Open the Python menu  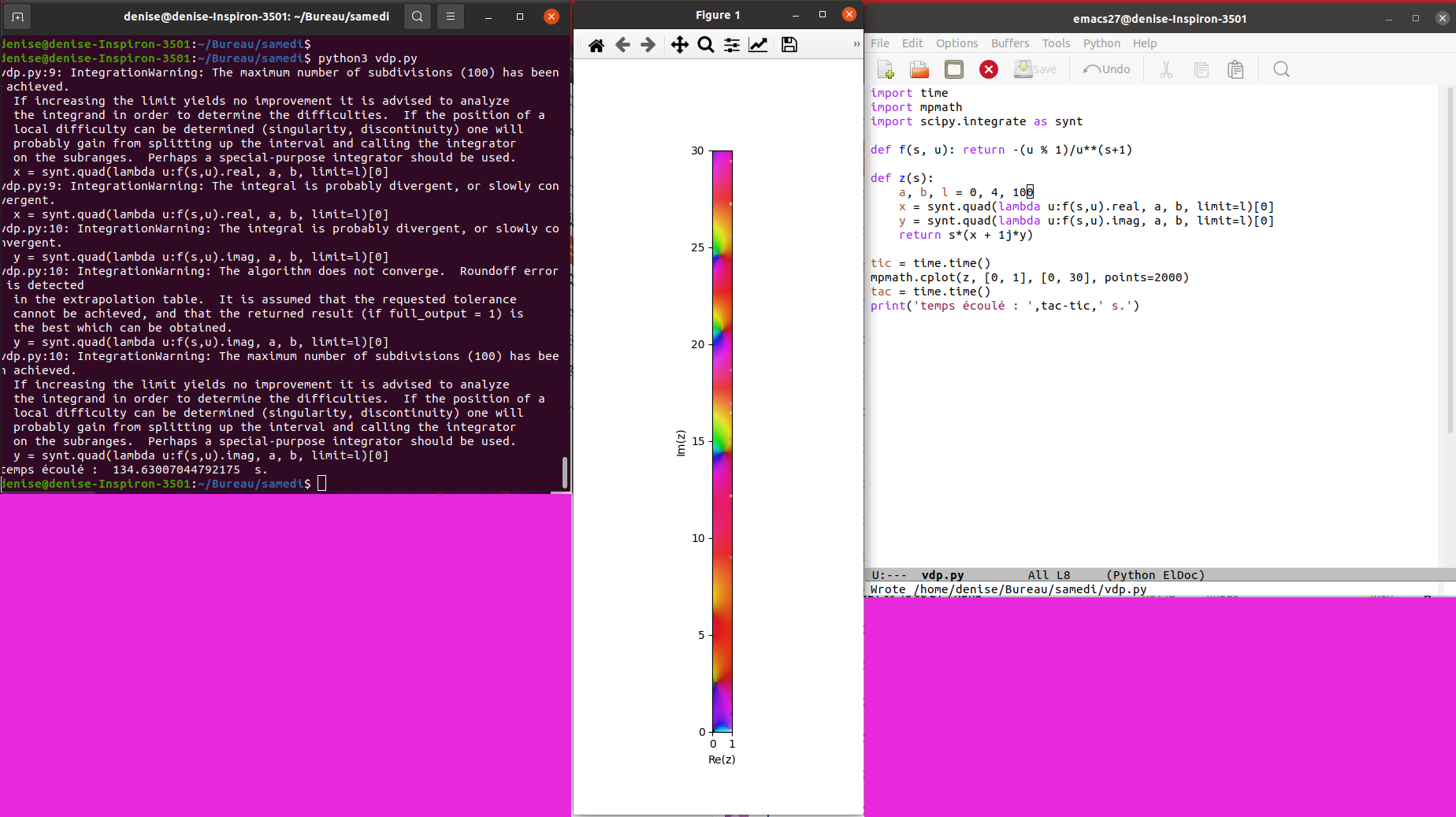tap(1101, 43)
